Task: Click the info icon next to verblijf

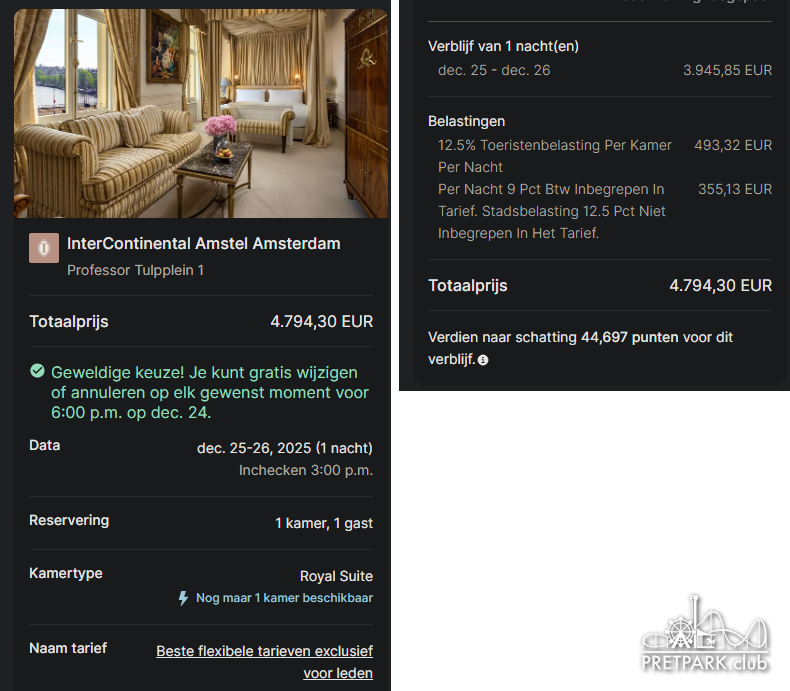Action: coord(483,360)
